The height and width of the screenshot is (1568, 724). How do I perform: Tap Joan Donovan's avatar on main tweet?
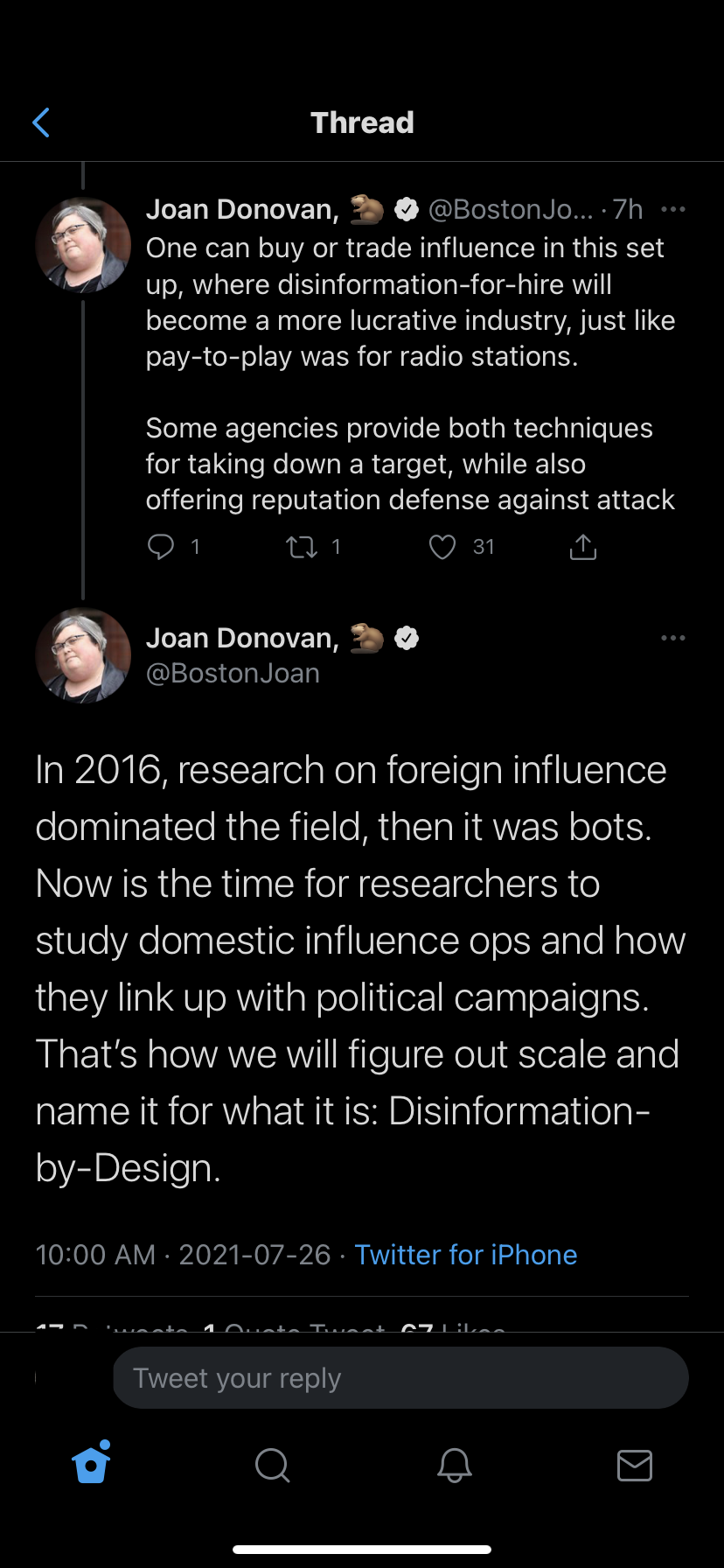[83, 655]
